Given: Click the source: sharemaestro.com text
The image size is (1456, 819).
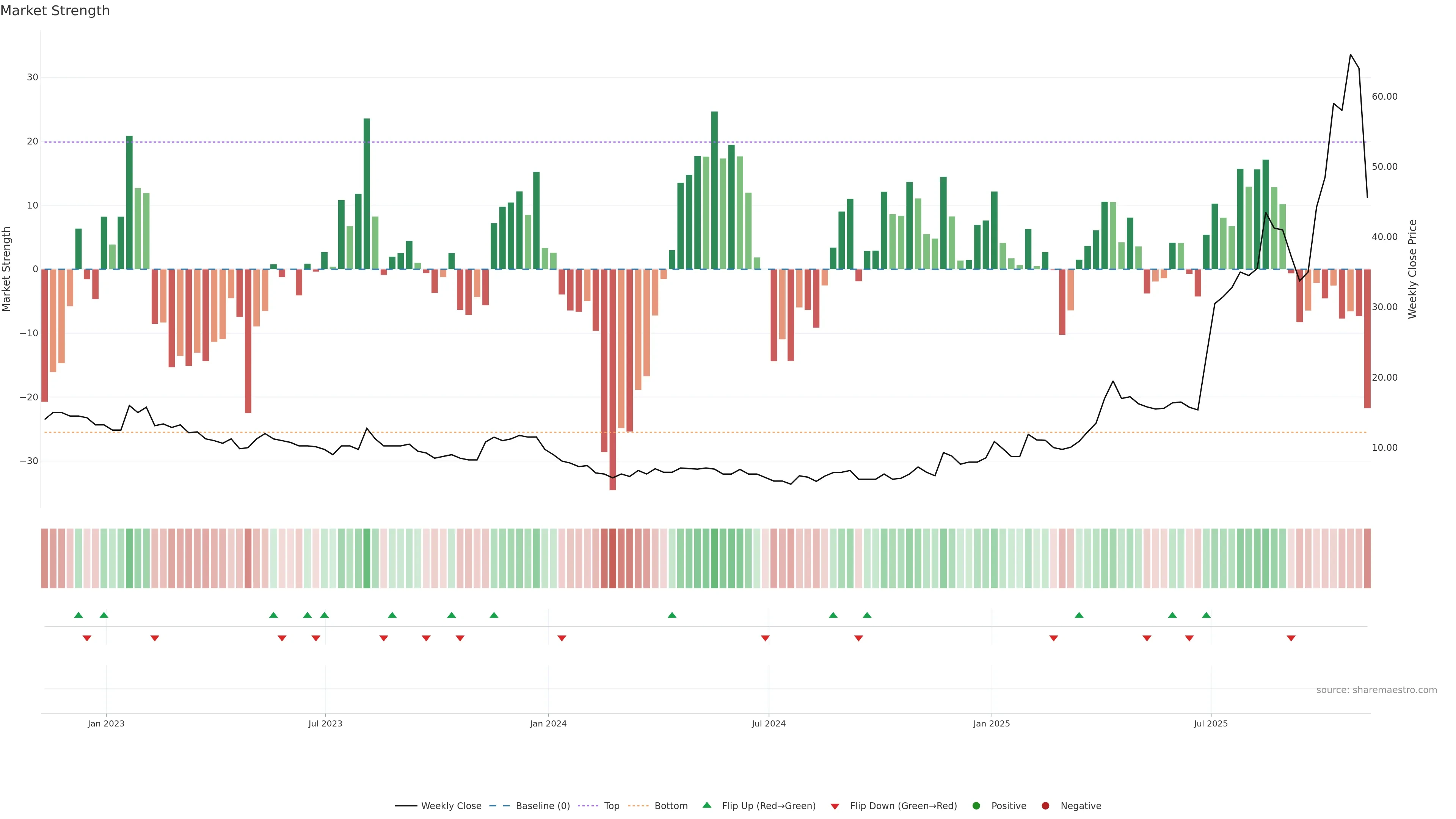Looking at the screenshot, I should (x=1376, y=690).
